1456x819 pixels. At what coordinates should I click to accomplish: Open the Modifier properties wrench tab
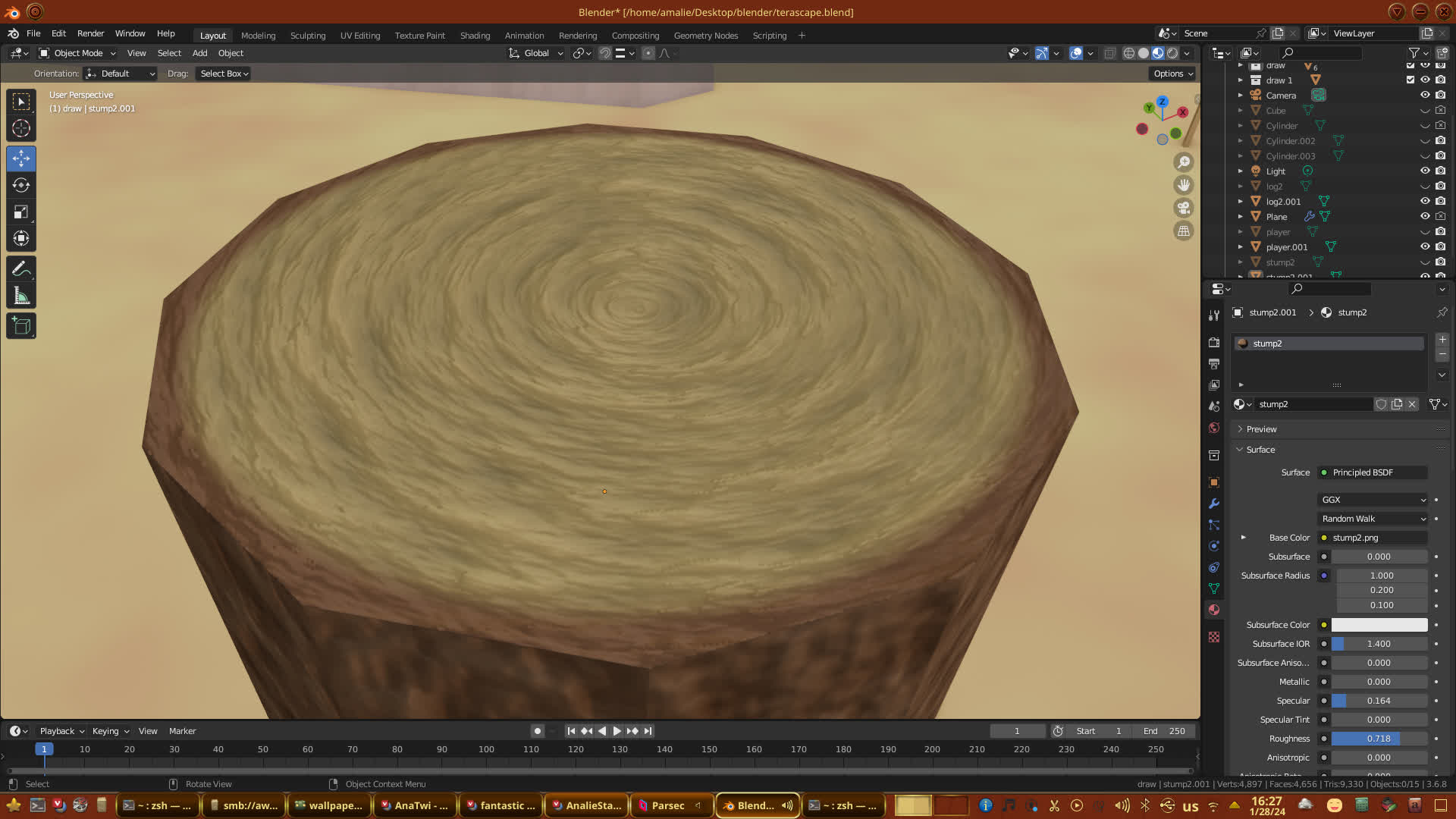pos(1214,504)
